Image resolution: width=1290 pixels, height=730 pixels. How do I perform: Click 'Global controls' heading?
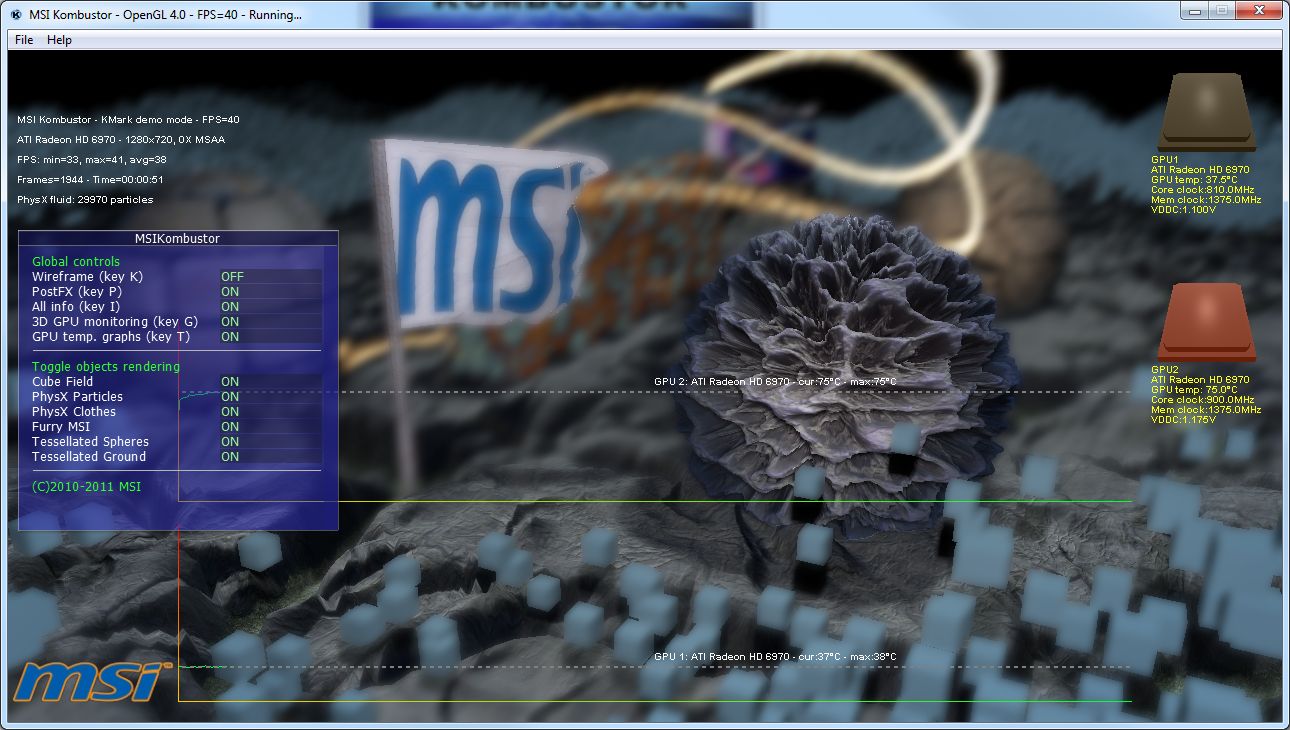(x=76, y=262)
